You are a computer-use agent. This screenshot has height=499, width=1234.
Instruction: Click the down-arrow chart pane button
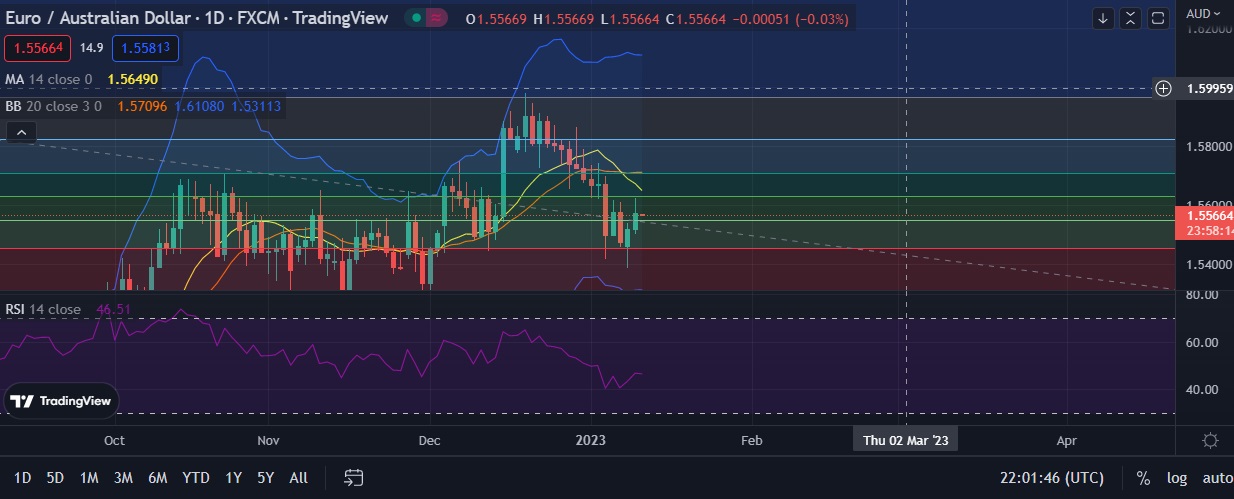pos(1103,18)
